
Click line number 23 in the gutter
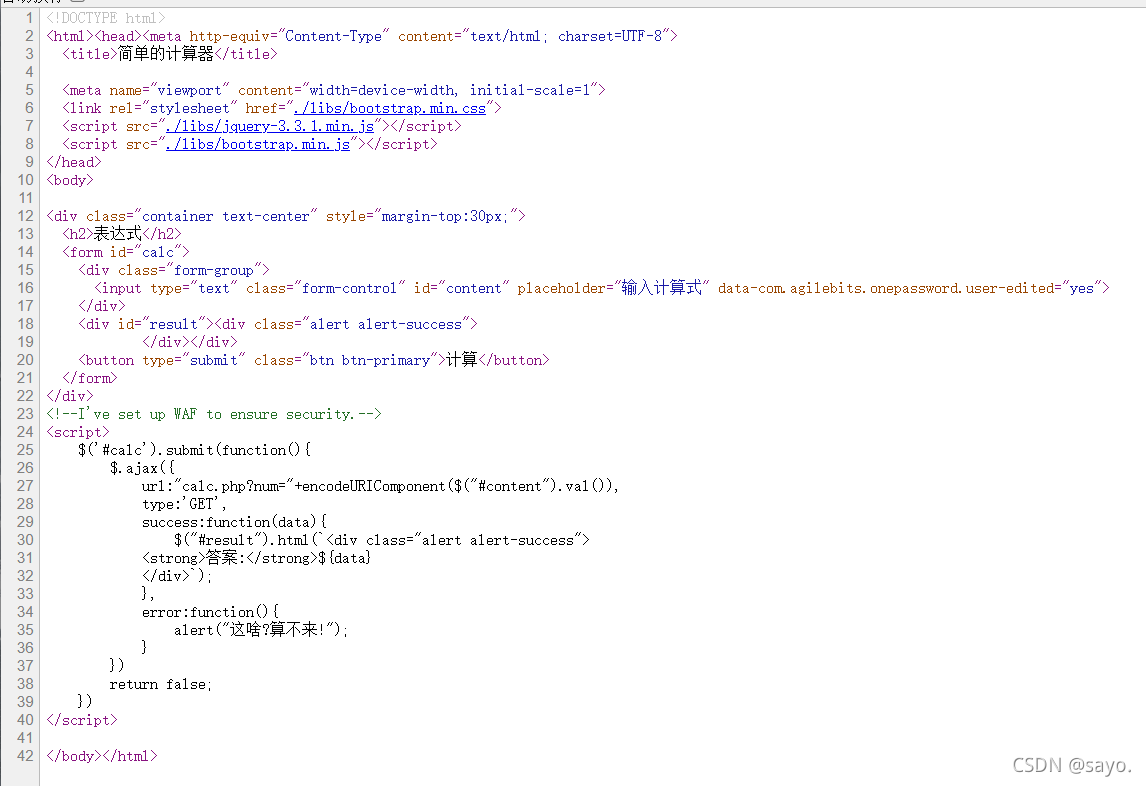tap(25, 414)
